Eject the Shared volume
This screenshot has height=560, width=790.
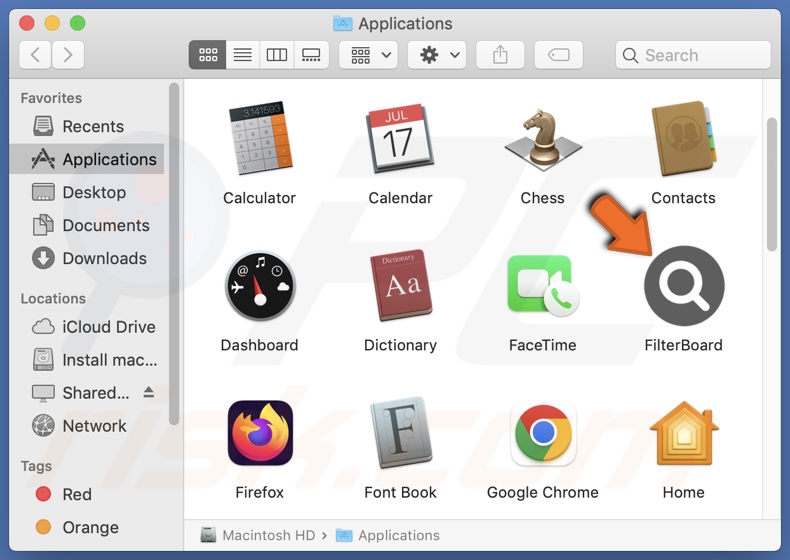pyautogui.click(x=149, y=392)
